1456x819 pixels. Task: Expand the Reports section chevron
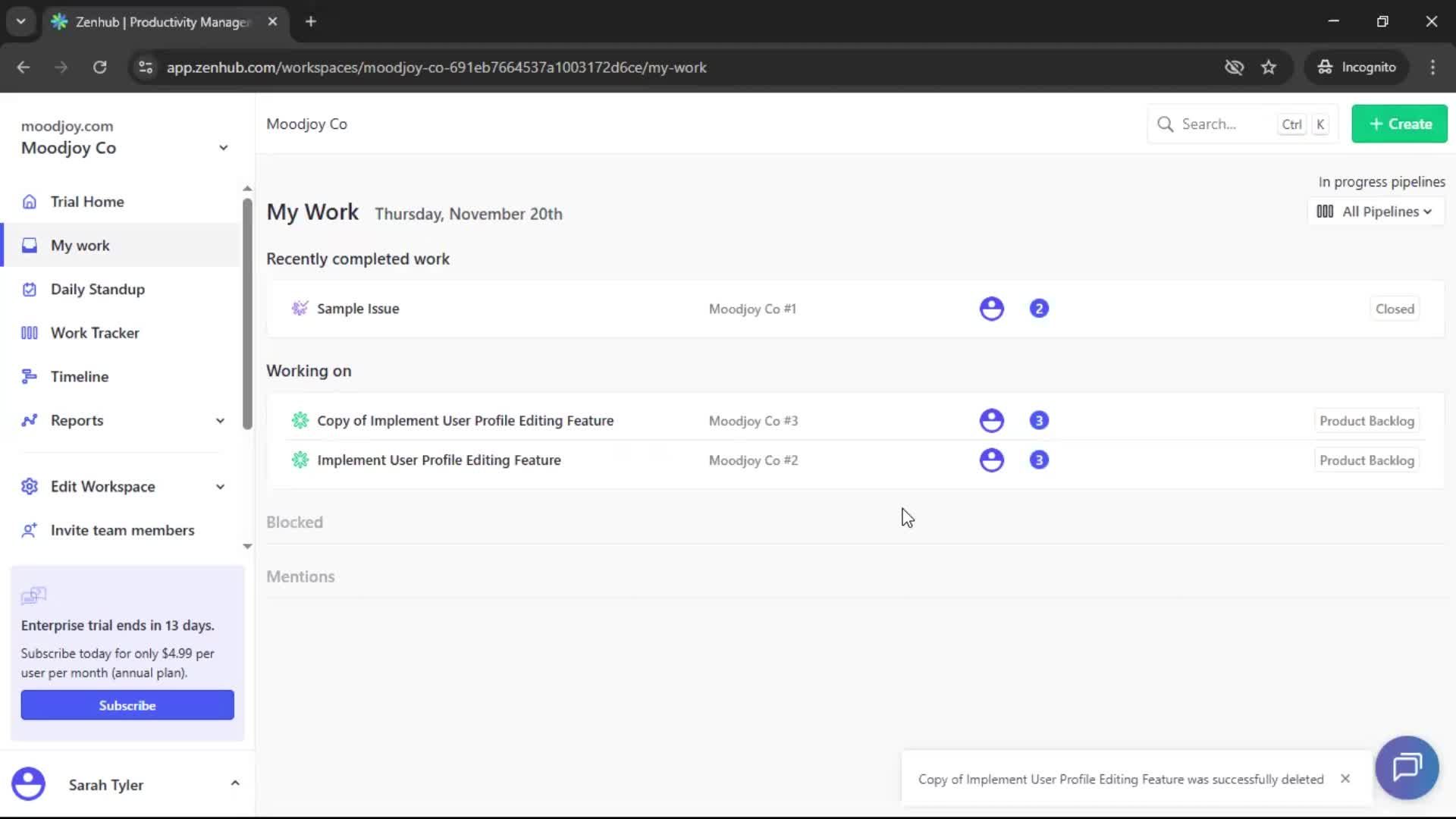click(220, 420)
